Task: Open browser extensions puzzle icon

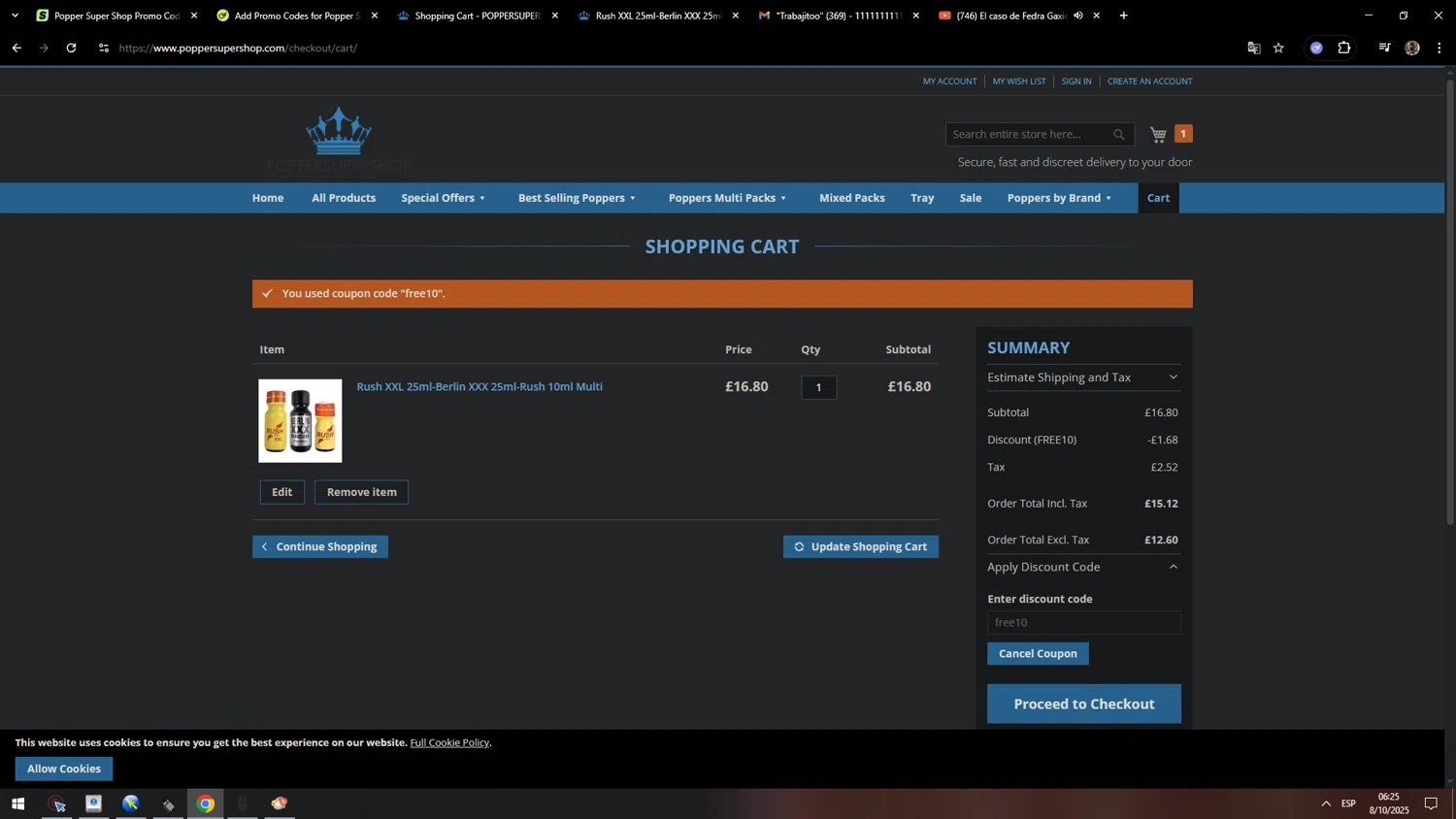Action: coord(1344,48)
